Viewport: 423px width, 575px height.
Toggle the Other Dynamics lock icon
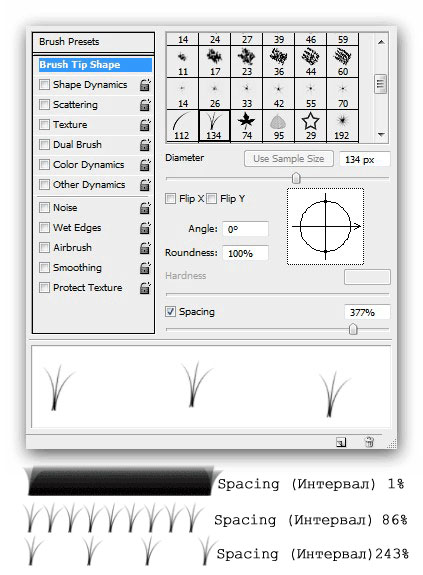coord(145,185)
